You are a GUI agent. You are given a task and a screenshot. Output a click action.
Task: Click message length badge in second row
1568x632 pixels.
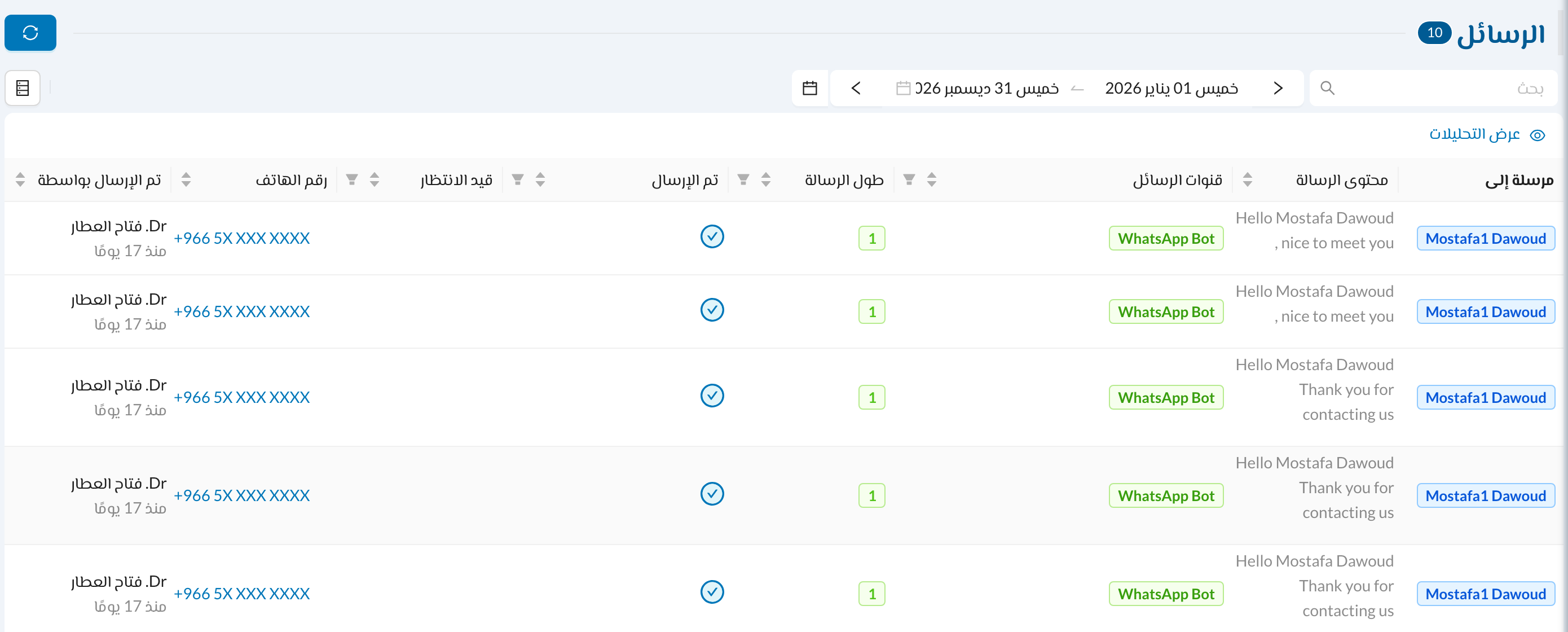pos(871,313)
